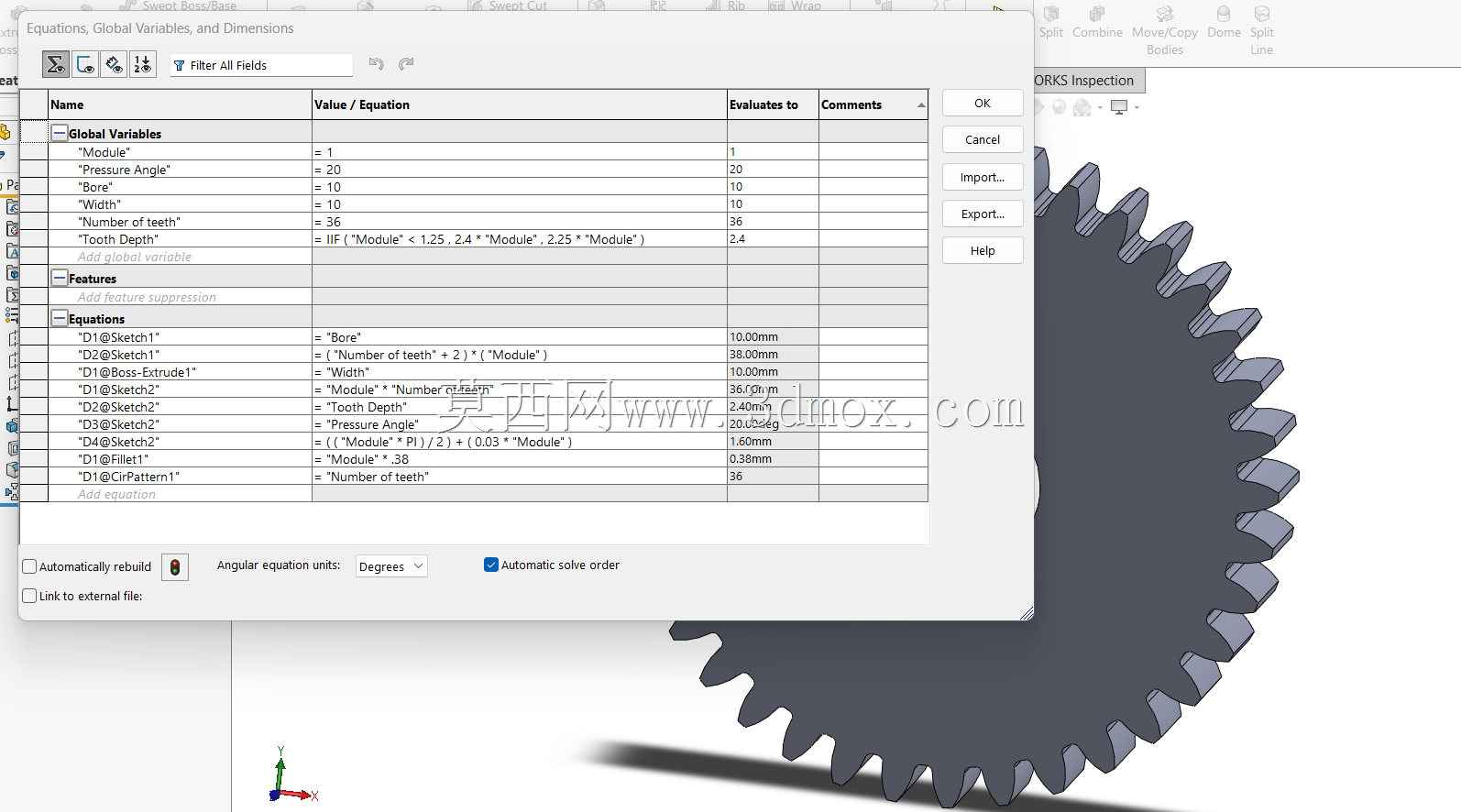
Task: Toggle Automatically rebuild checkbox
Action: click(29, 567)
